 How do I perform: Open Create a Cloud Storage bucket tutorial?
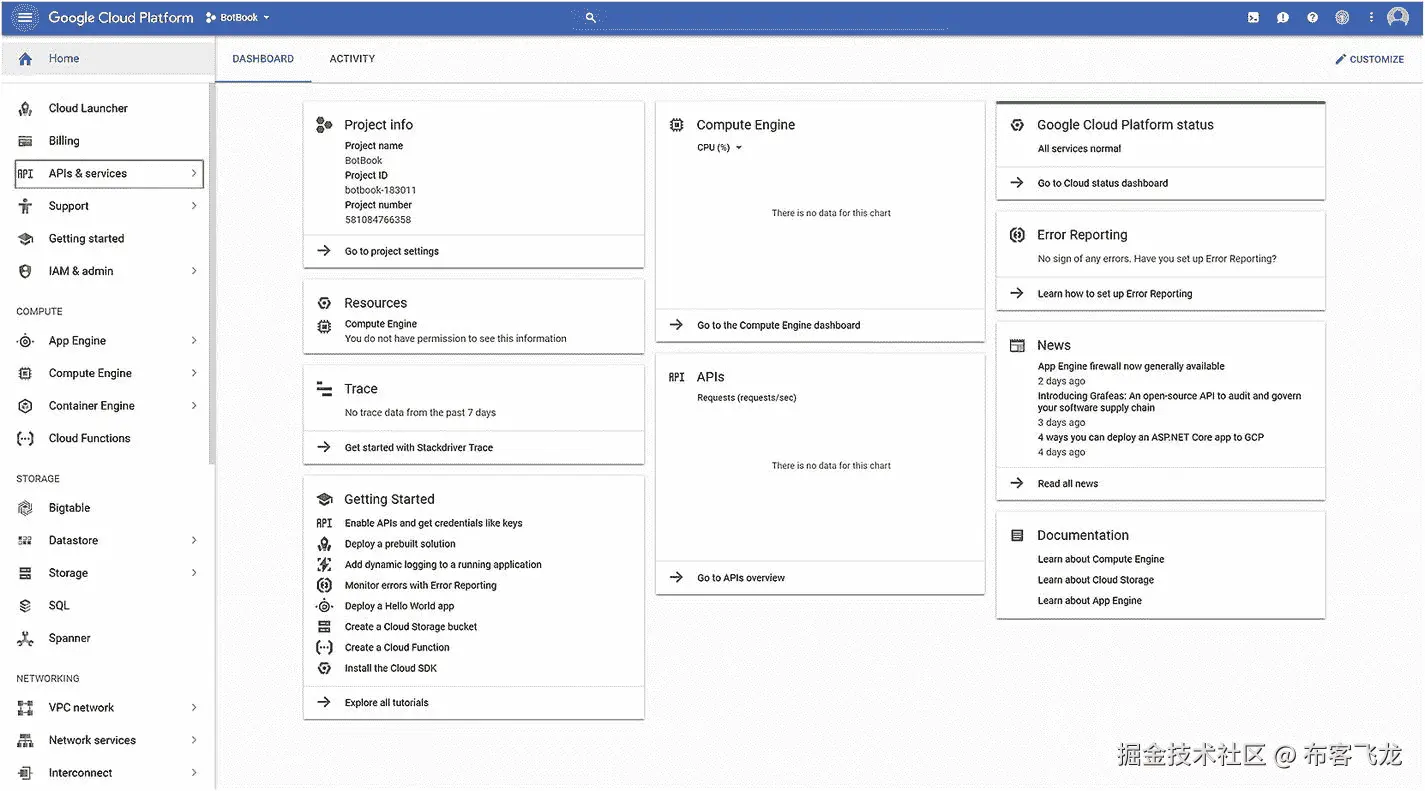pos(411,627)
